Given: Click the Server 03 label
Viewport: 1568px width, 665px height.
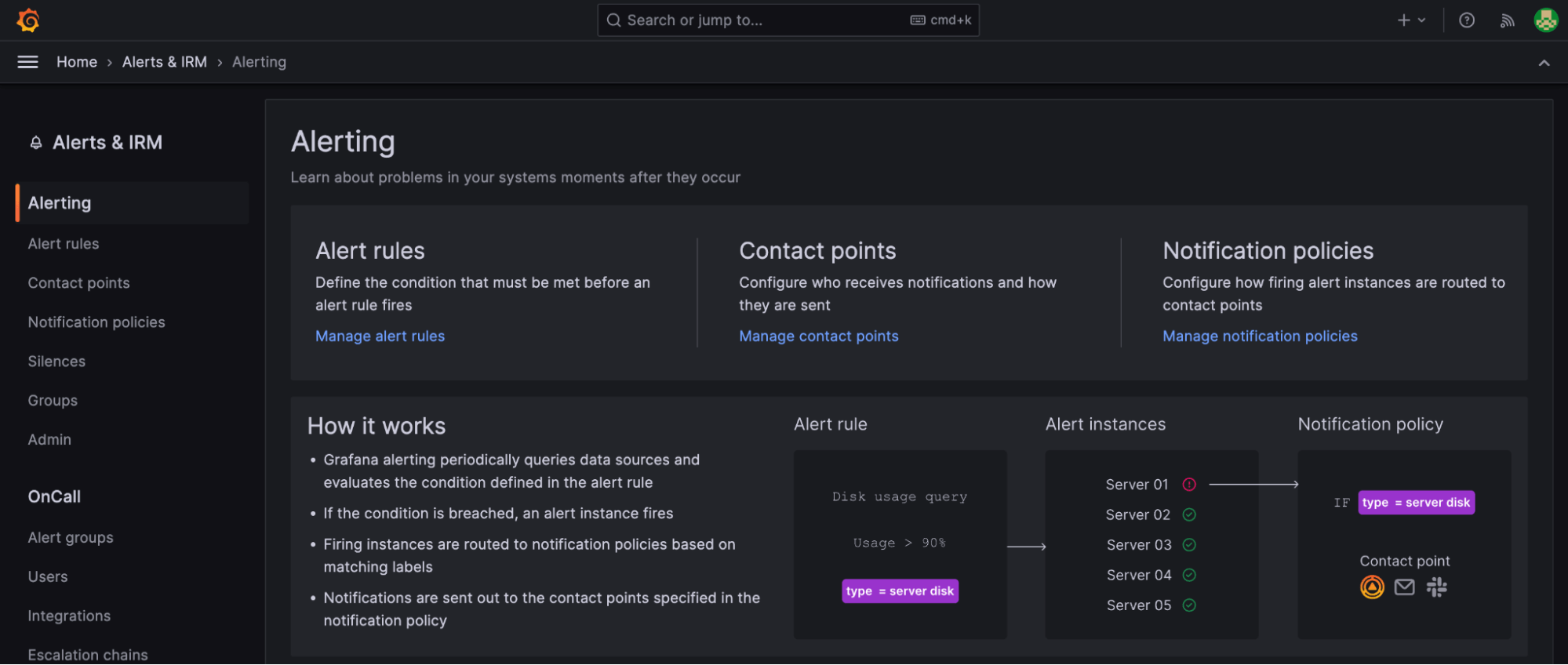Looking at the screenshot, I should pos(1139,545).
